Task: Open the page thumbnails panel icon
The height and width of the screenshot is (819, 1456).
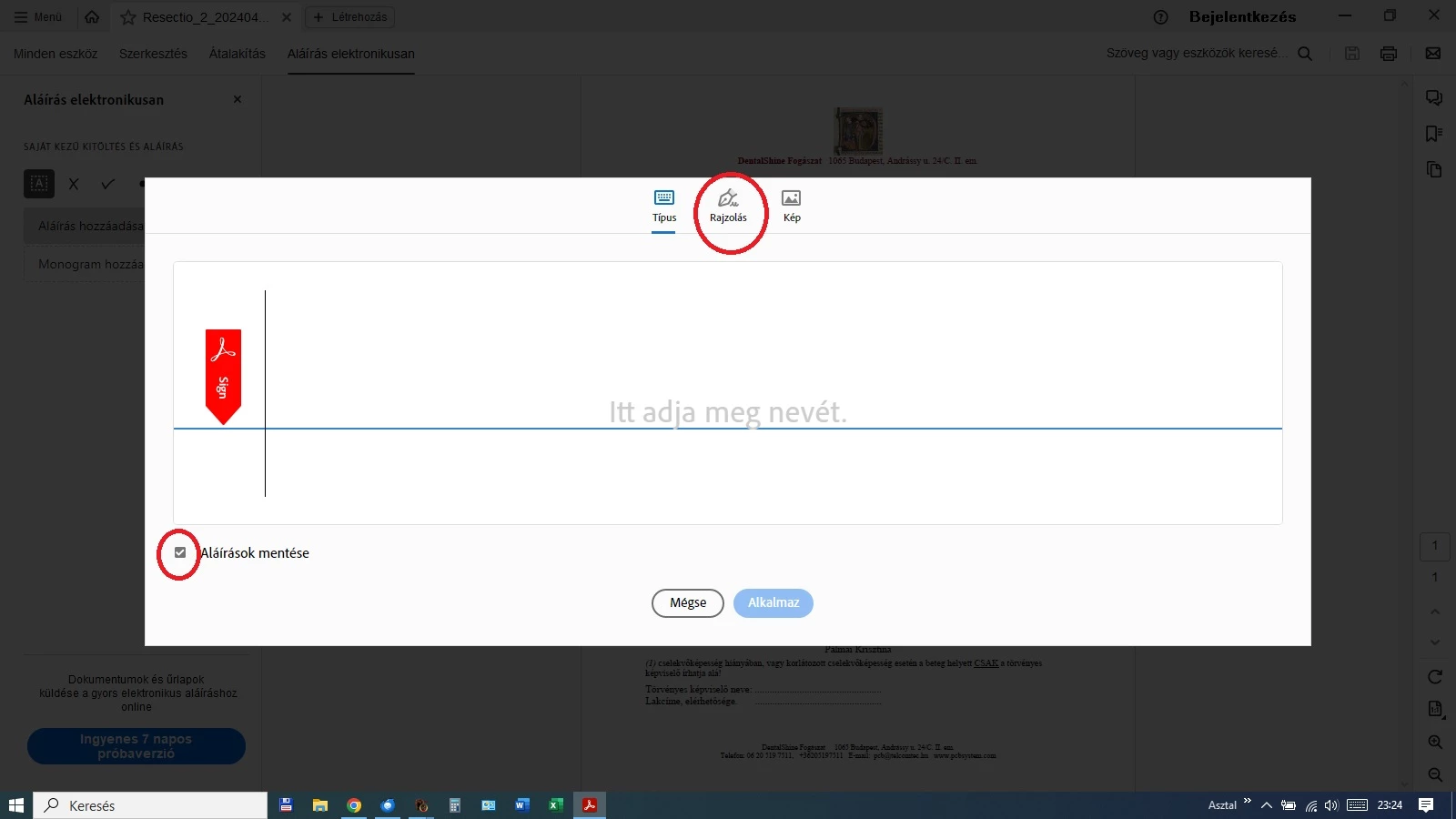Action: point(1434,170)
